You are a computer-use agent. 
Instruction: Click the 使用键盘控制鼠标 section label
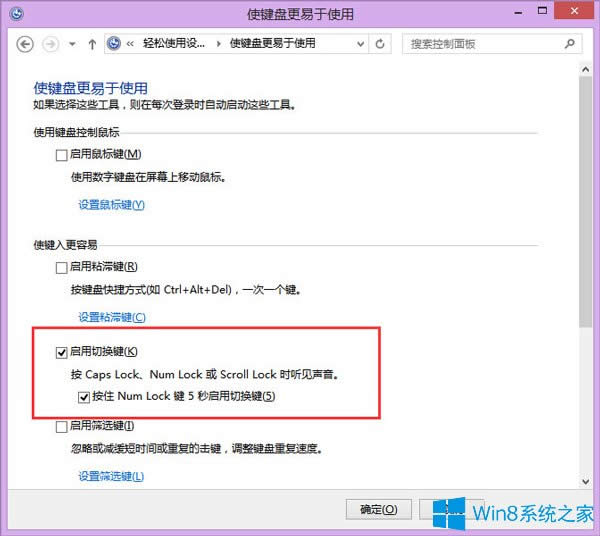coord(77,133)
